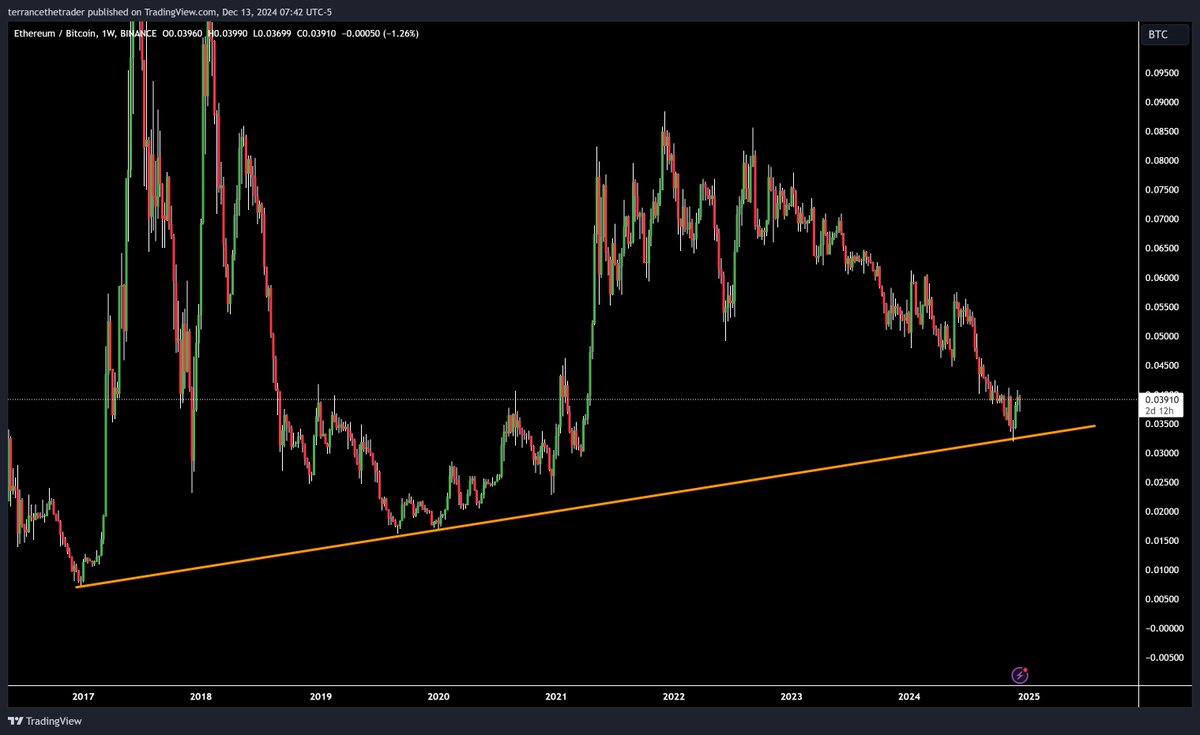Click the change value −0.00050 (−1.26%)
The height and width of the screenshot is (735, 1200).
pos(380,34)
